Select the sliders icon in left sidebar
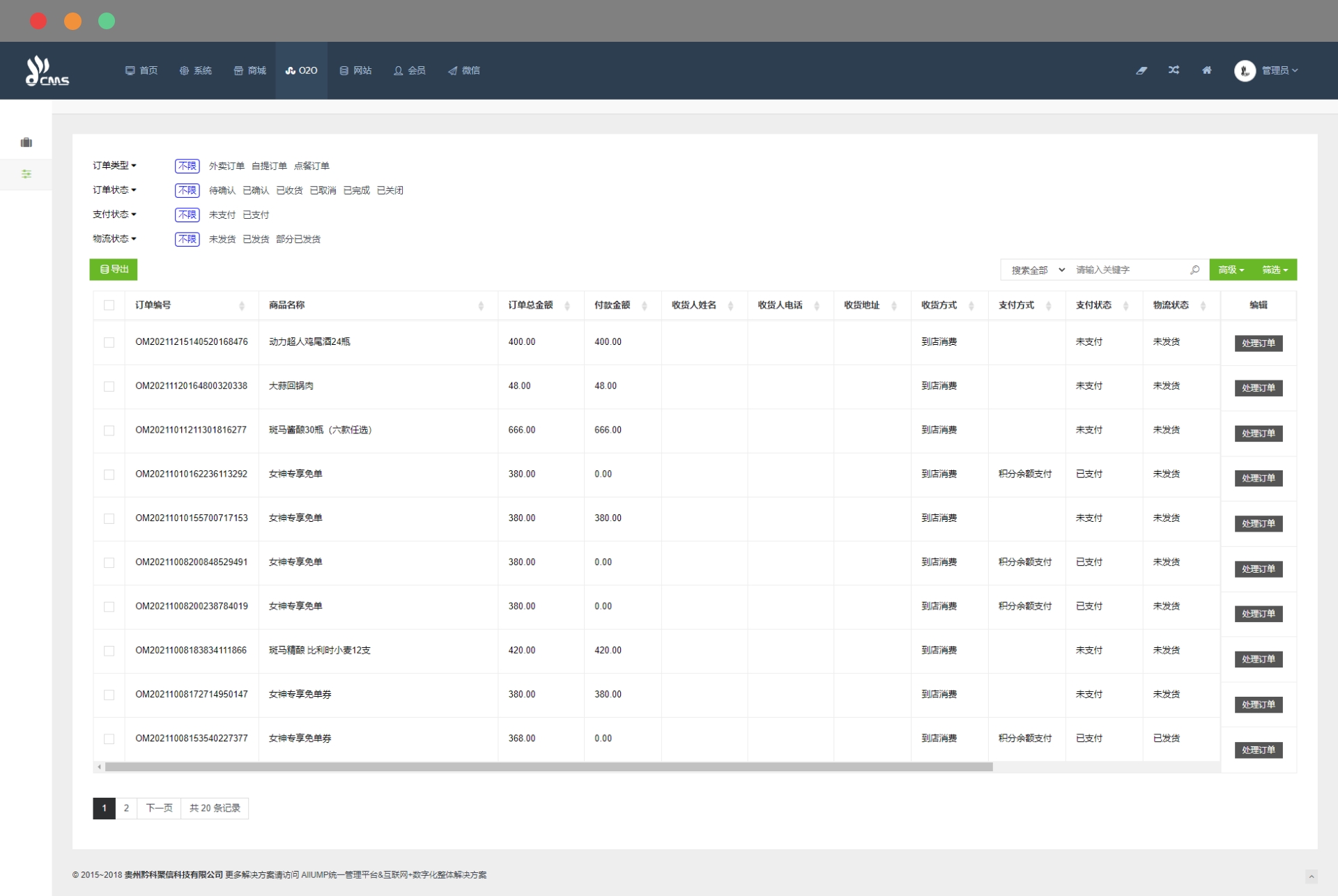Image resolution: width=1338 pixels, height=896 pixels. click(26, 174)
